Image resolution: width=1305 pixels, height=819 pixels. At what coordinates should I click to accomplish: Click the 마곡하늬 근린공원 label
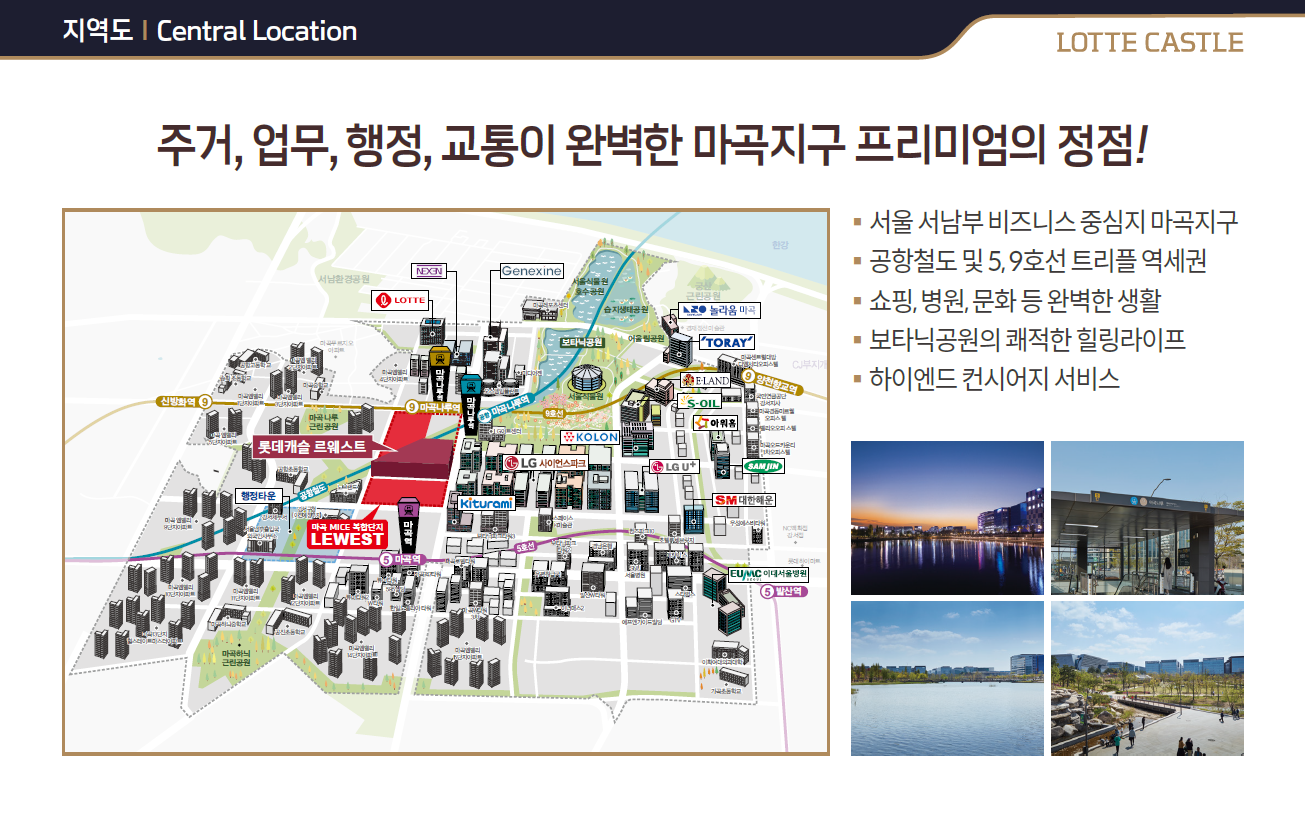(x=237, y=656)
